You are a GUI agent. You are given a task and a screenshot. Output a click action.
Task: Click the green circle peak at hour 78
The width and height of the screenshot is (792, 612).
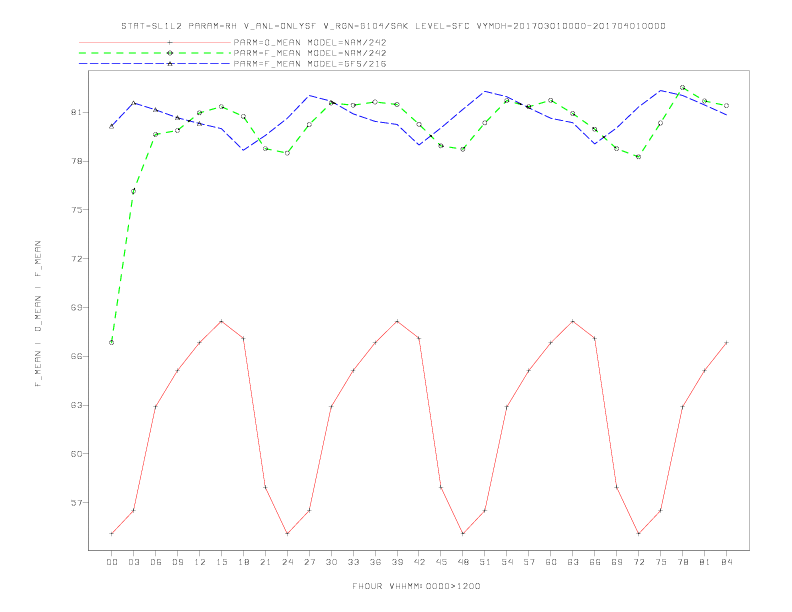(x=682, y=87)
